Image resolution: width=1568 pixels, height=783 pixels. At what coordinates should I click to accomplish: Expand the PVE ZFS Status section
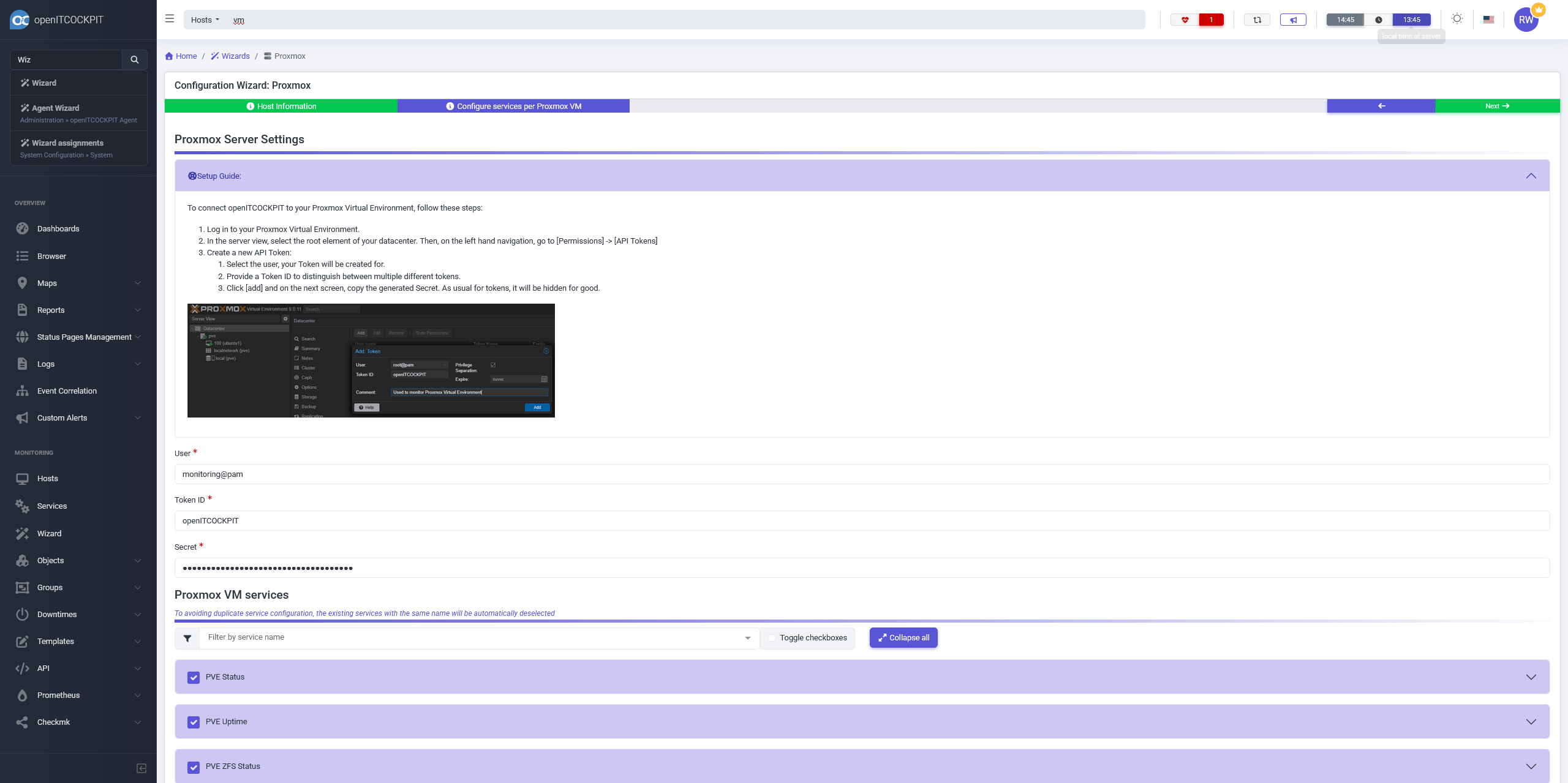tap(1531, 766)
